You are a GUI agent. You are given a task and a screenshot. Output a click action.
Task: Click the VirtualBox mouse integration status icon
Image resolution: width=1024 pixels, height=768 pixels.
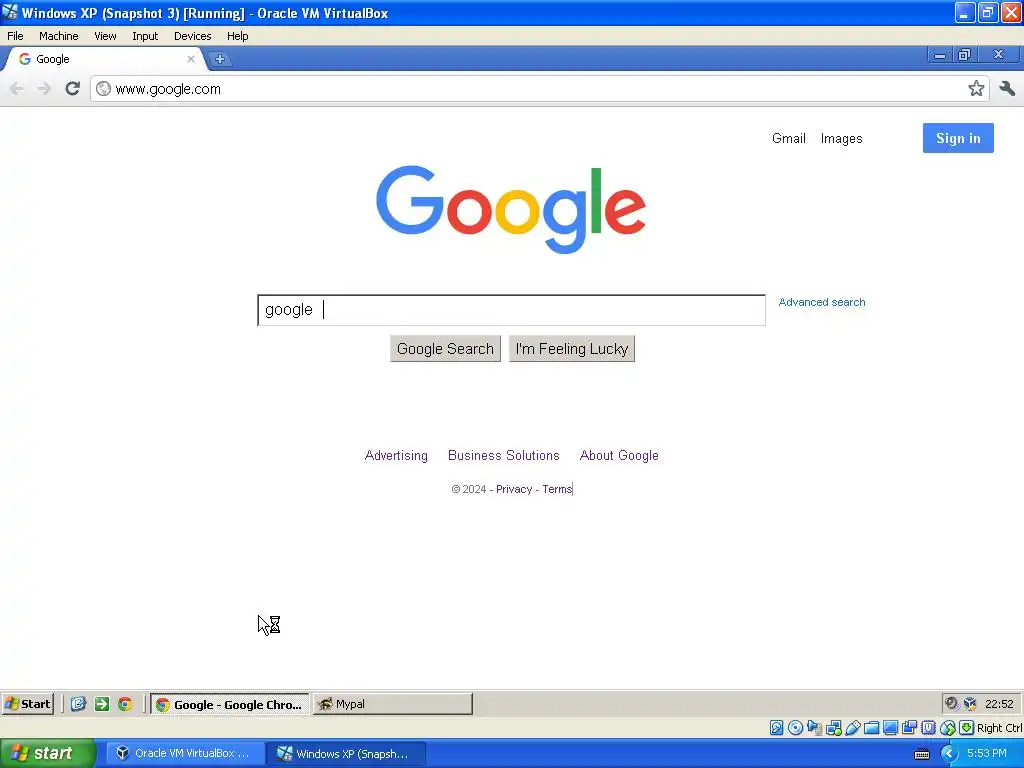click(x=948, y=728)
